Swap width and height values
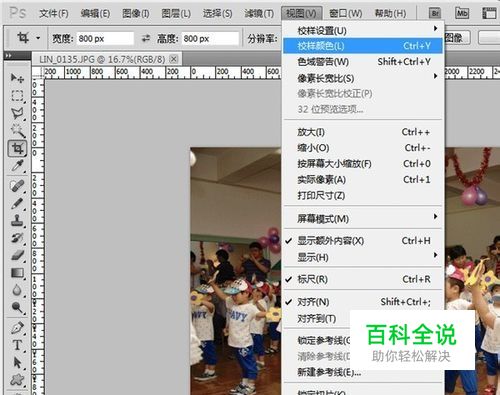This screenshot has width=500, height=395. pyautogui.click(x=146, y=38)
